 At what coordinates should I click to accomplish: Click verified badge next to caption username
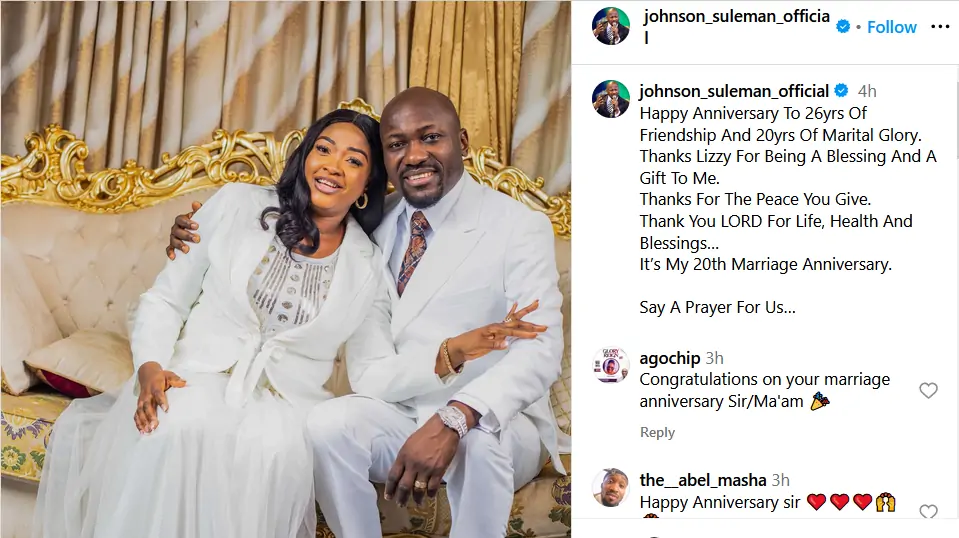(841, 90)
